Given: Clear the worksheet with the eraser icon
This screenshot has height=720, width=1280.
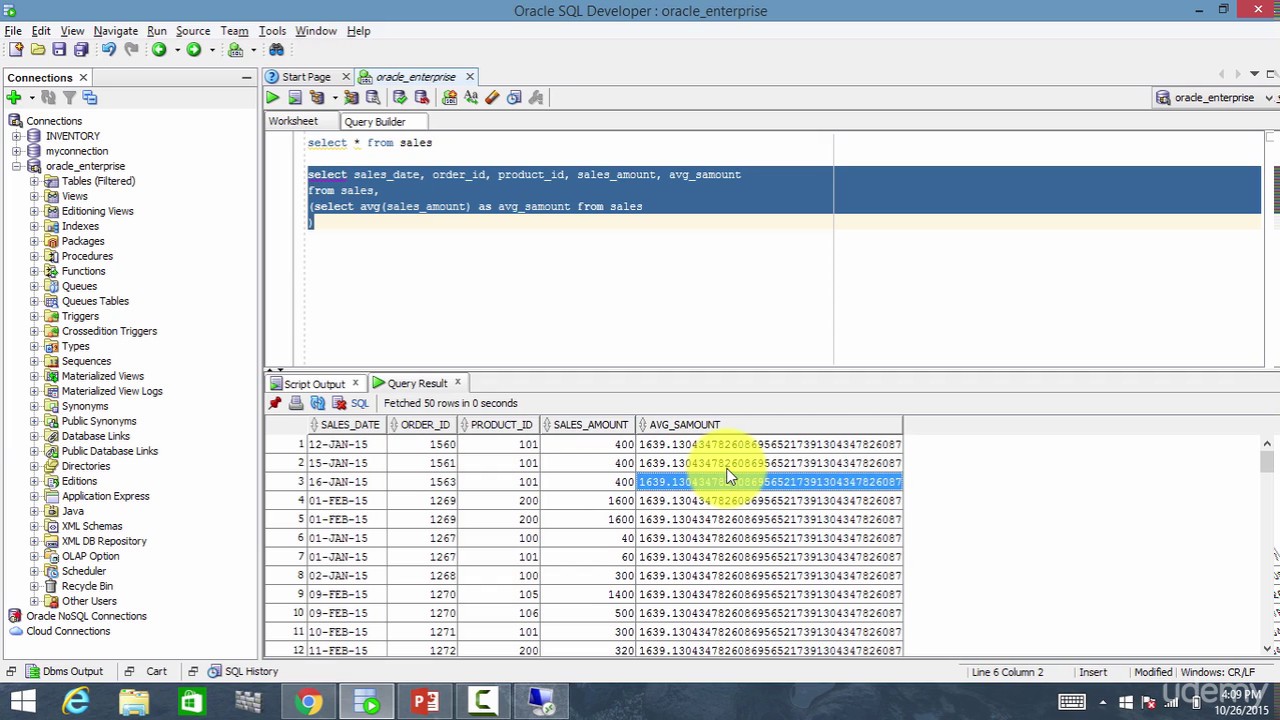Looking at the screenshot, I should coord(492,97).
